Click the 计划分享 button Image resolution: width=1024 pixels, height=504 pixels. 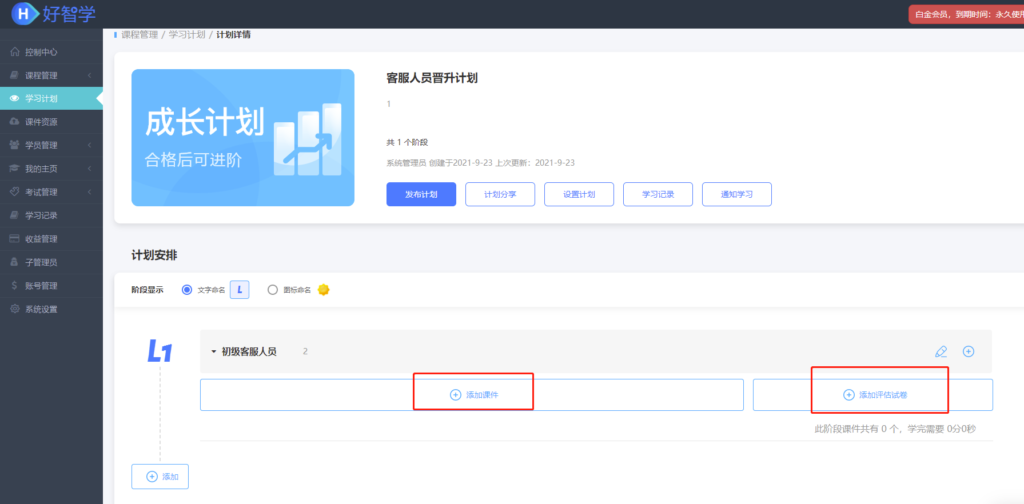coord(500,195)
